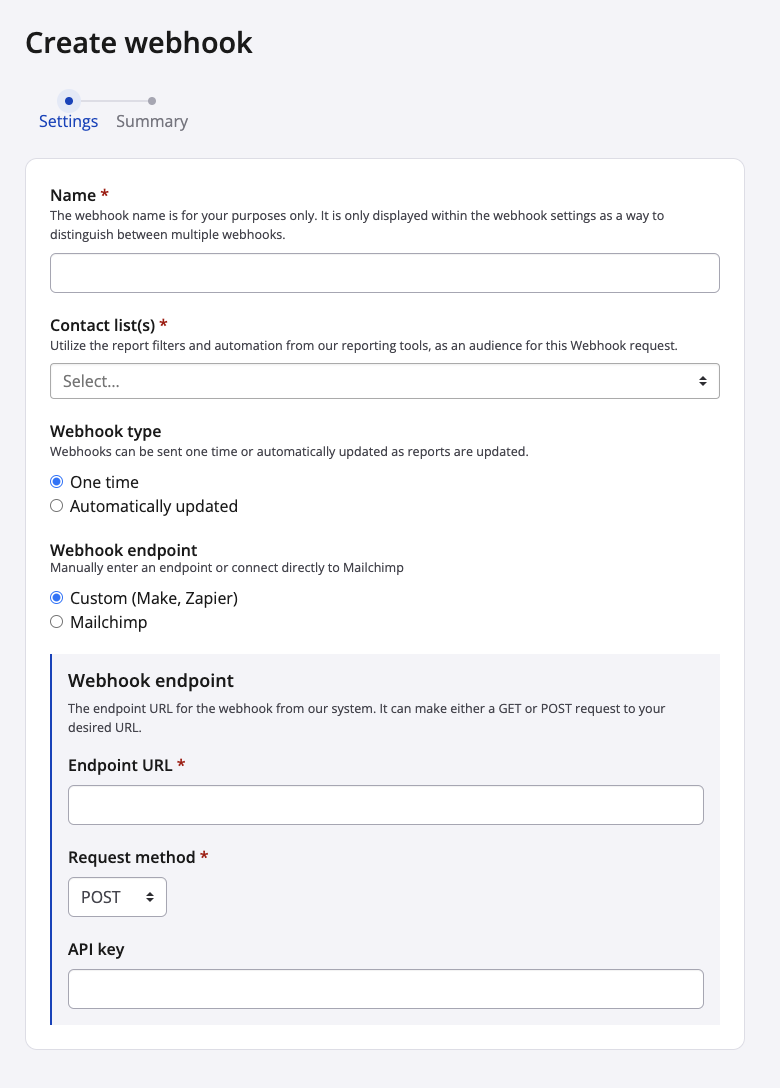This screenshot has height=1088, width=780.
Task: Choose Mailchimp as the webhook endpoint
Action: point(57,622)
